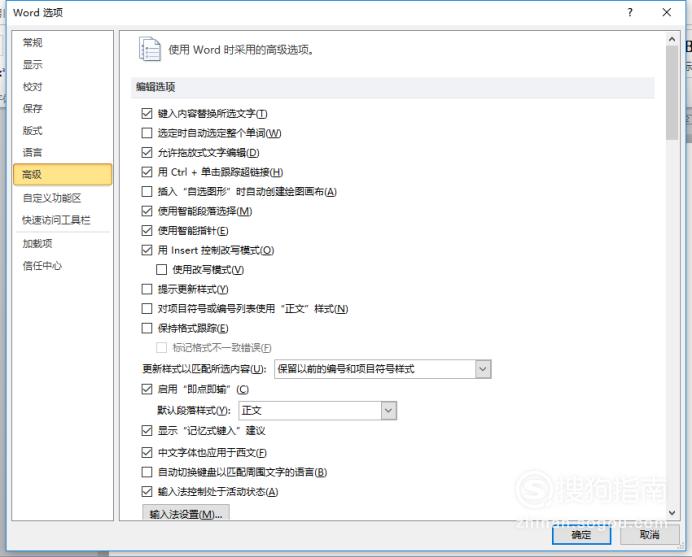Open 信任中心 category
Screen dimensions: 692x557
coord(62,265)
